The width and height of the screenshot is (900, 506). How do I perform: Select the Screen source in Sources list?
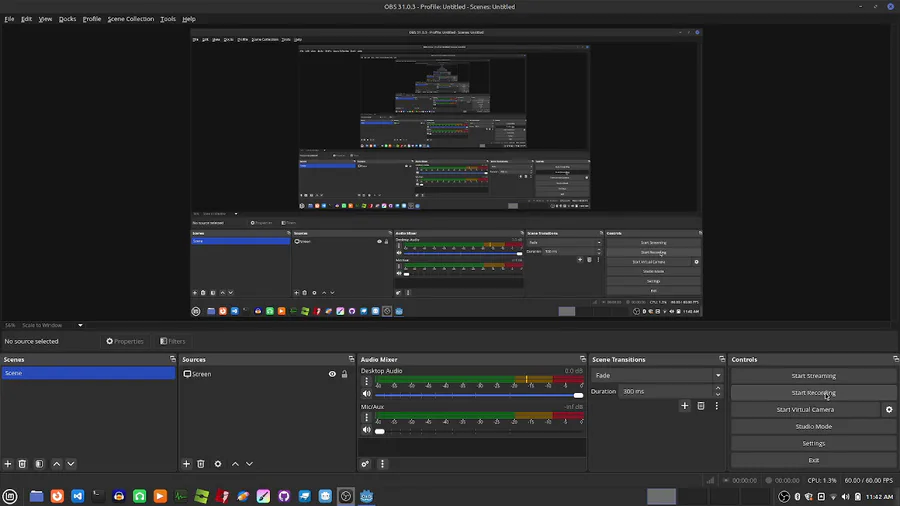pyautogui.click(x=265, y=374)
